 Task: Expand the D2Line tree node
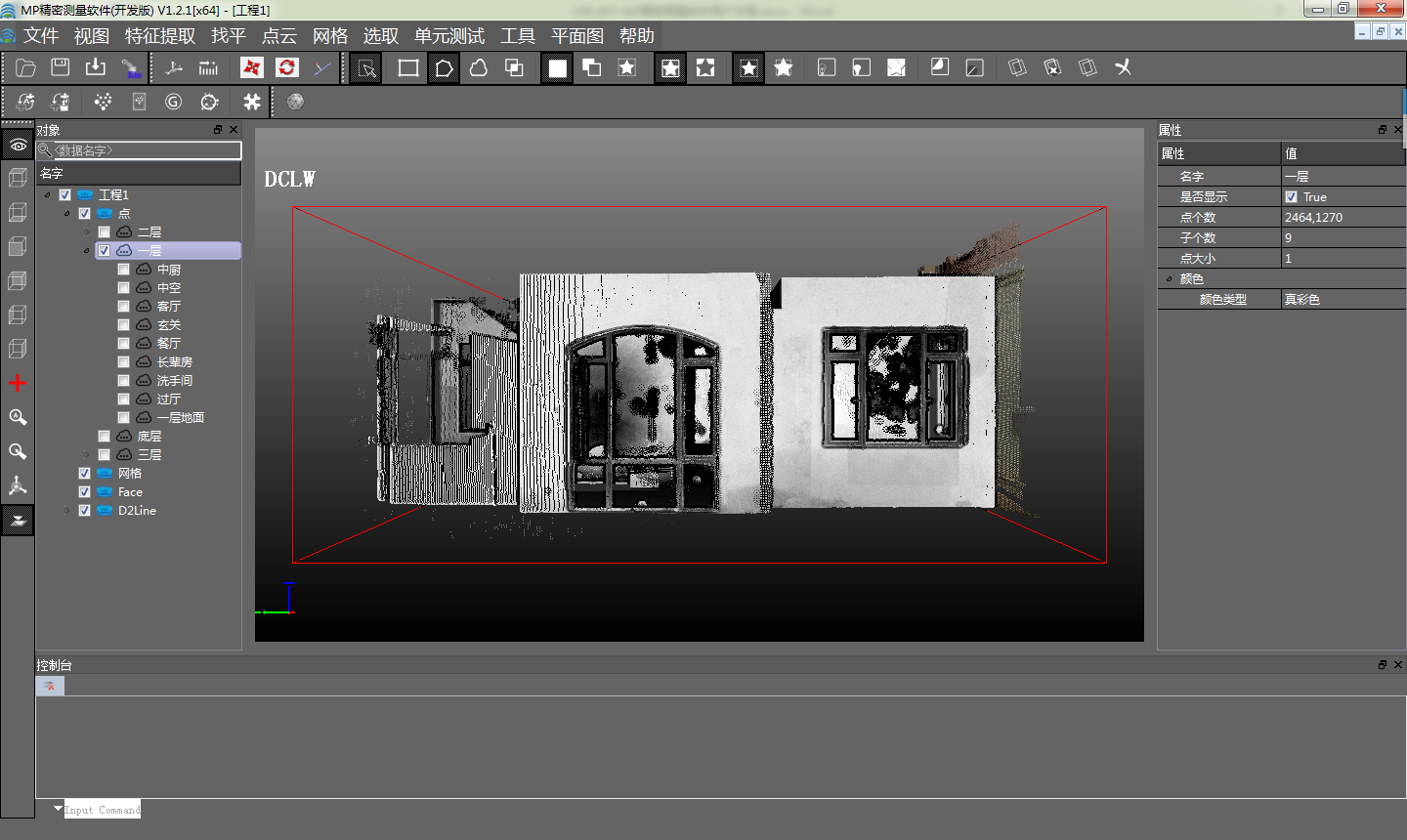(66, 511)
